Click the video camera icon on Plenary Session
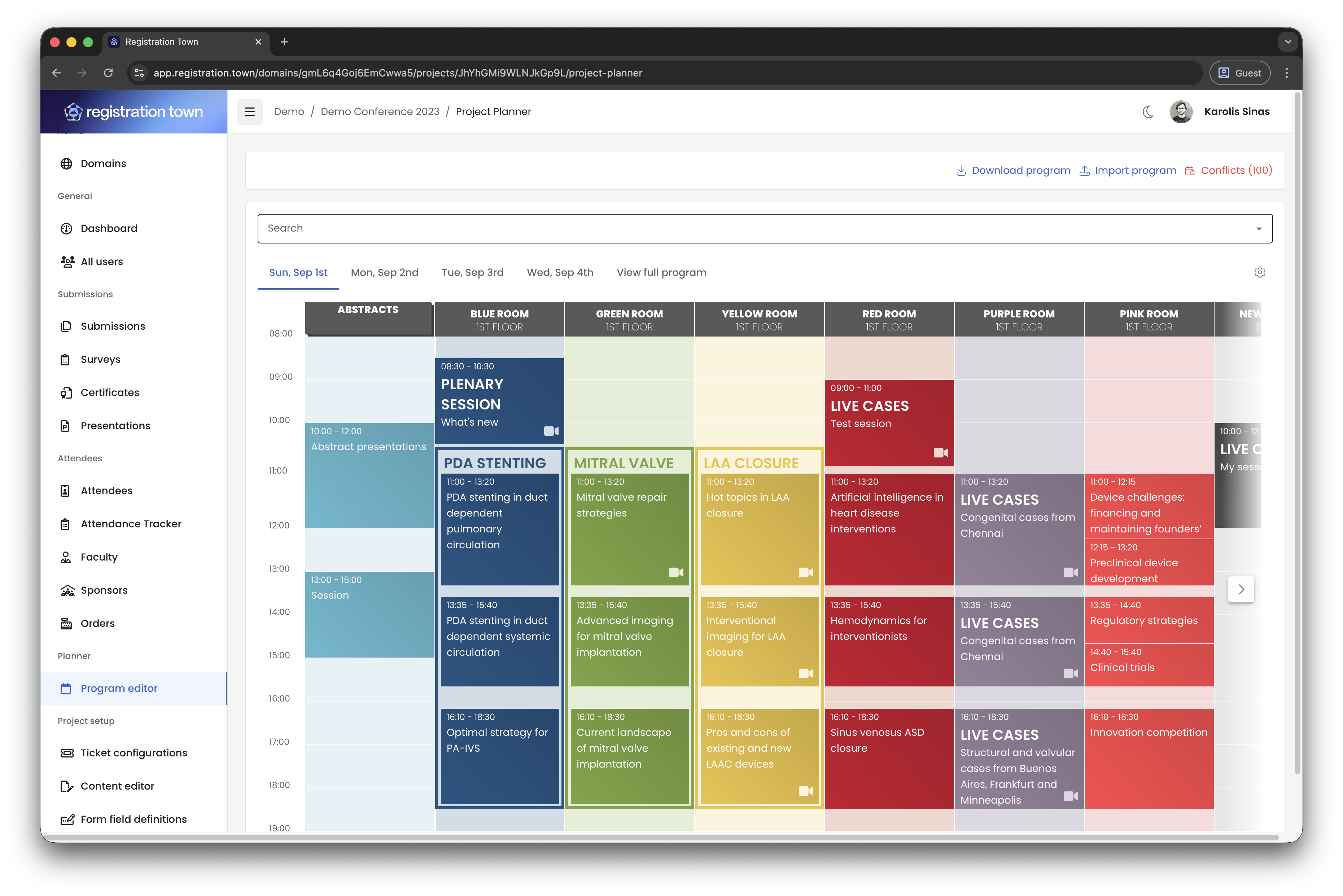 point(551,431)
